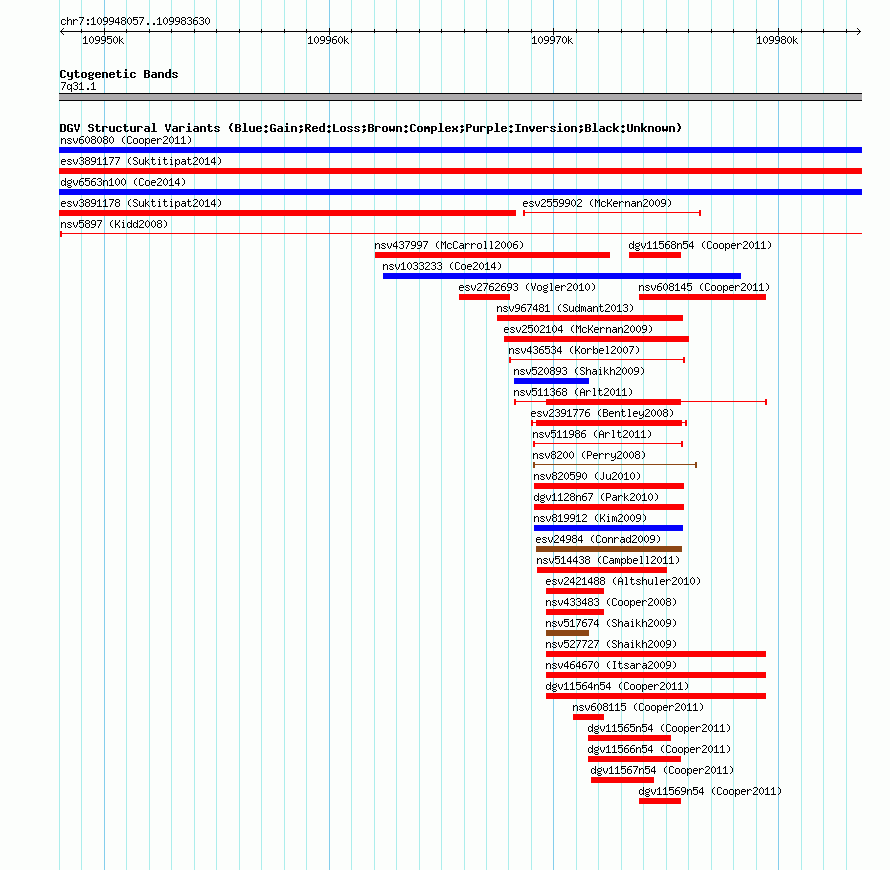This screenshot has width=890, height=870.
Task: Click the 109970k ruler tick label
Action: (x=552, y=40)
